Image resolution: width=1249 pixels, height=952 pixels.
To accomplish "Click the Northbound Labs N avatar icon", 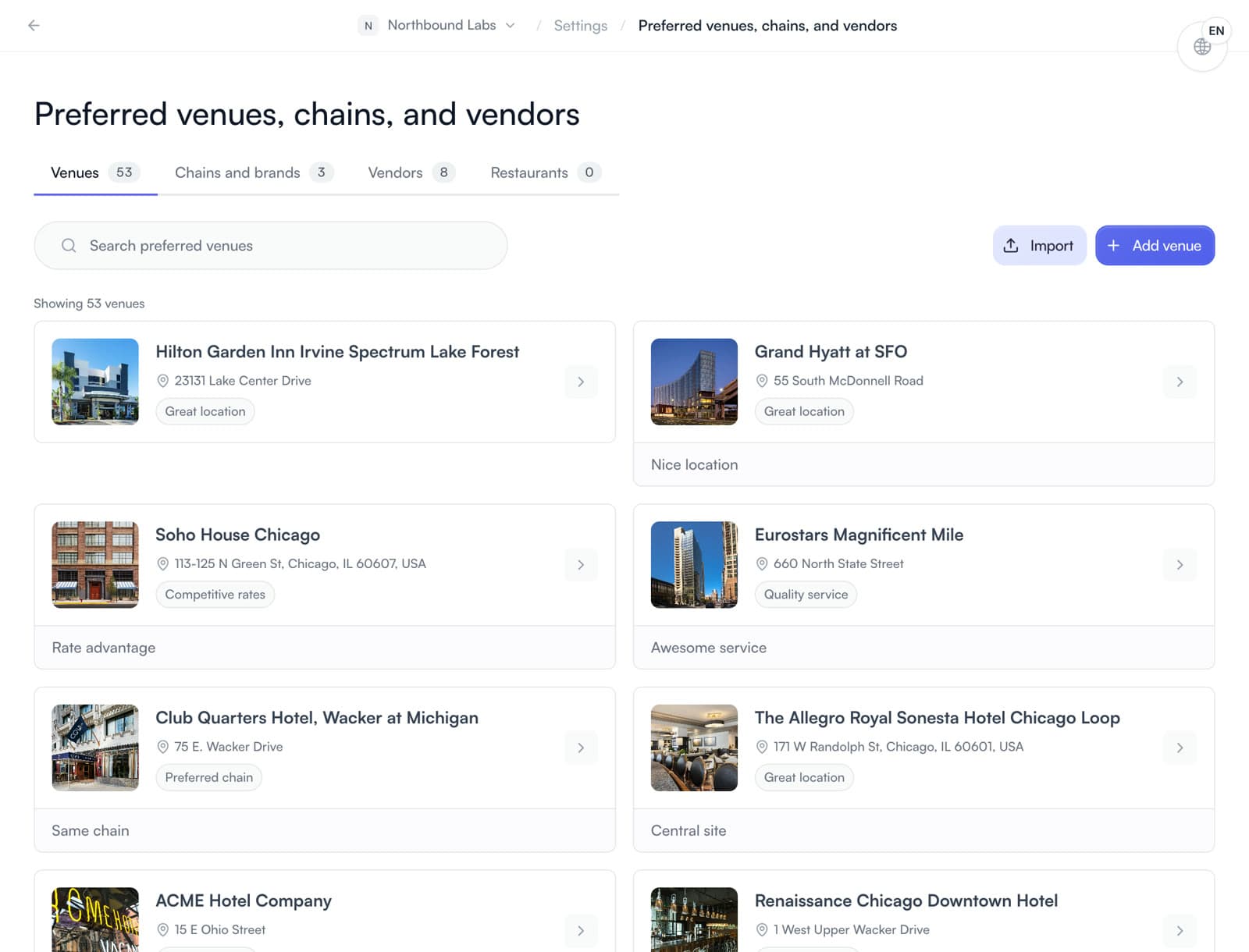I will (368, 26).
